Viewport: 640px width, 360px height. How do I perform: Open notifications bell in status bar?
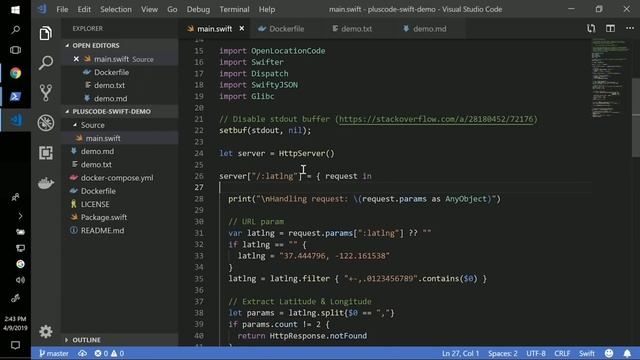coord(627,353)
